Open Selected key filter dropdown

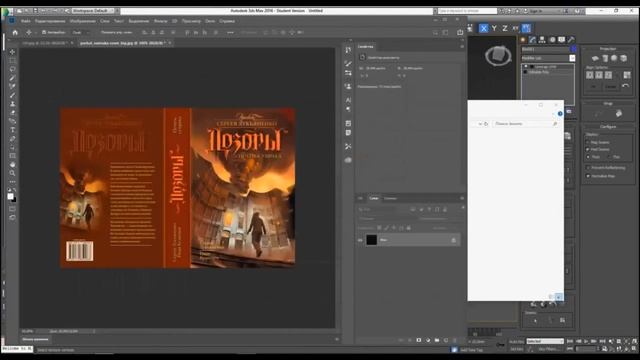click(545, 341)
